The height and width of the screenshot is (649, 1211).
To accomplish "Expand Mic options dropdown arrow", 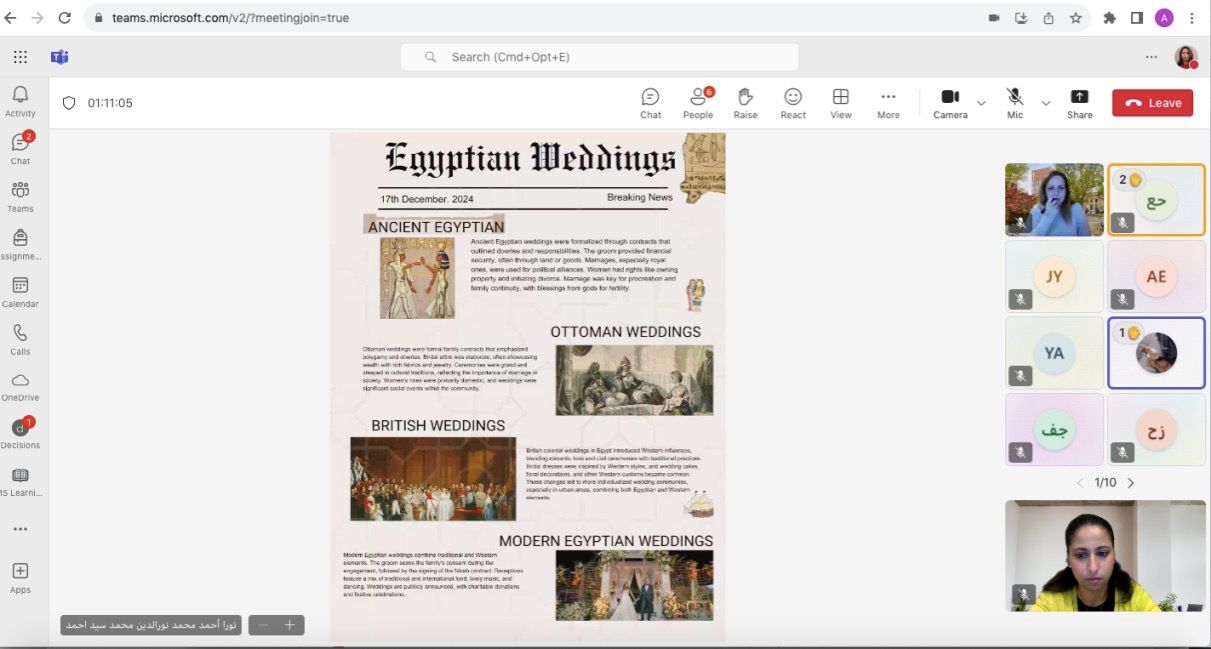I will pos(1046,103).
